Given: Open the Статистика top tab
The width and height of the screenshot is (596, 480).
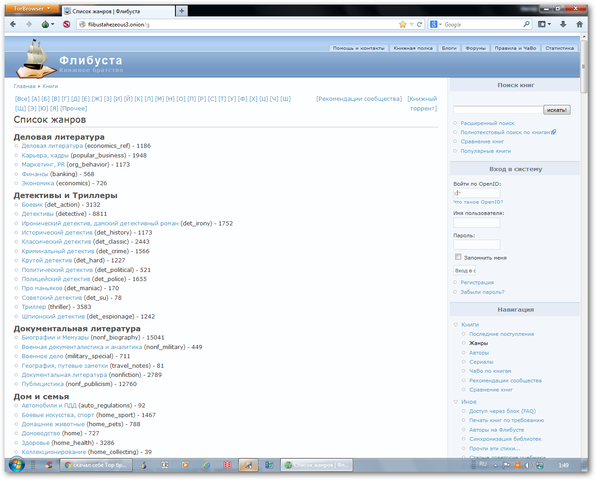Looking at the screenshot, I should coord(559,48).
